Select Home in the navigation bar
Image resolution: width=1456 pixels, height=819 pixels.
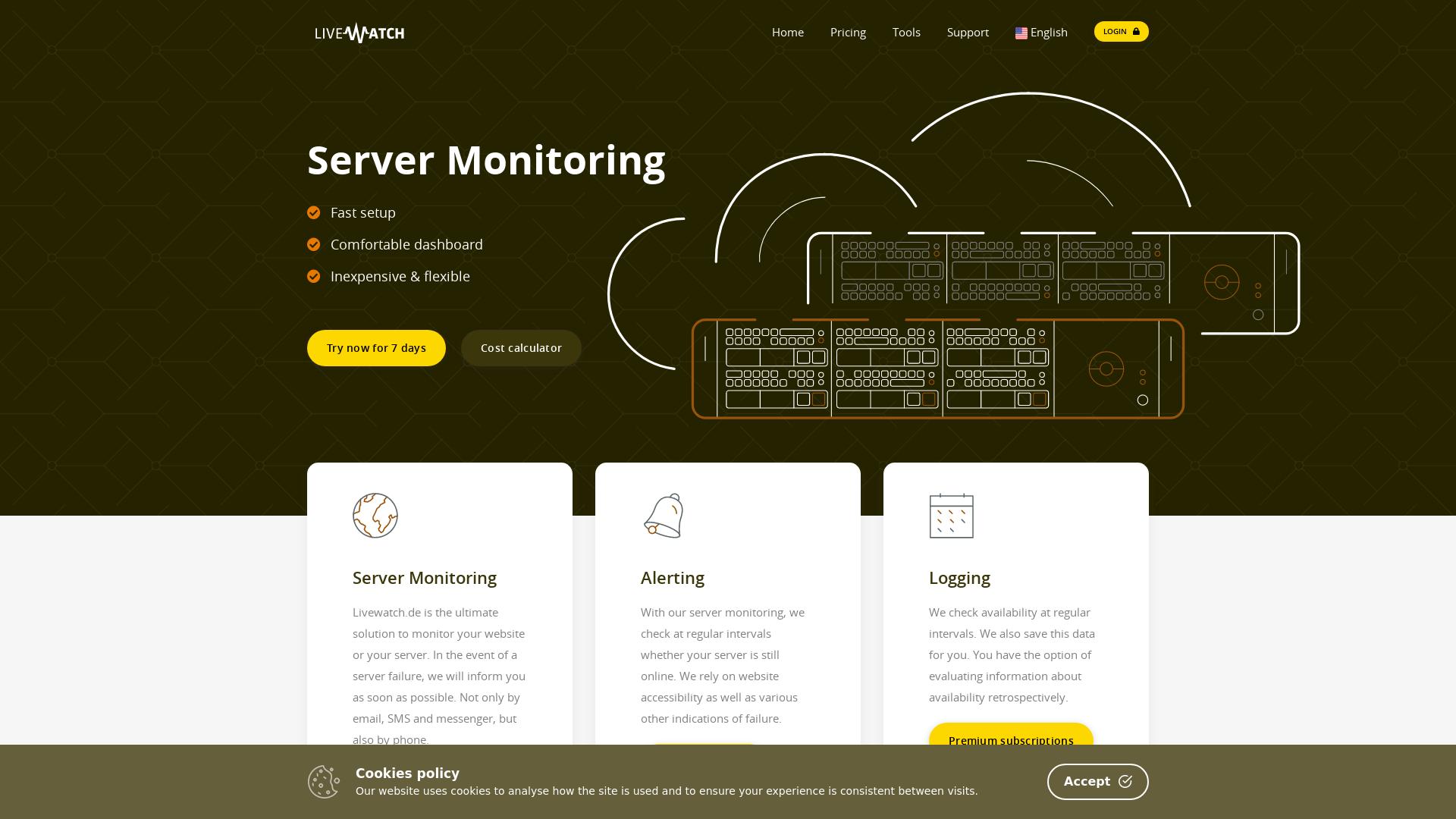787,32
